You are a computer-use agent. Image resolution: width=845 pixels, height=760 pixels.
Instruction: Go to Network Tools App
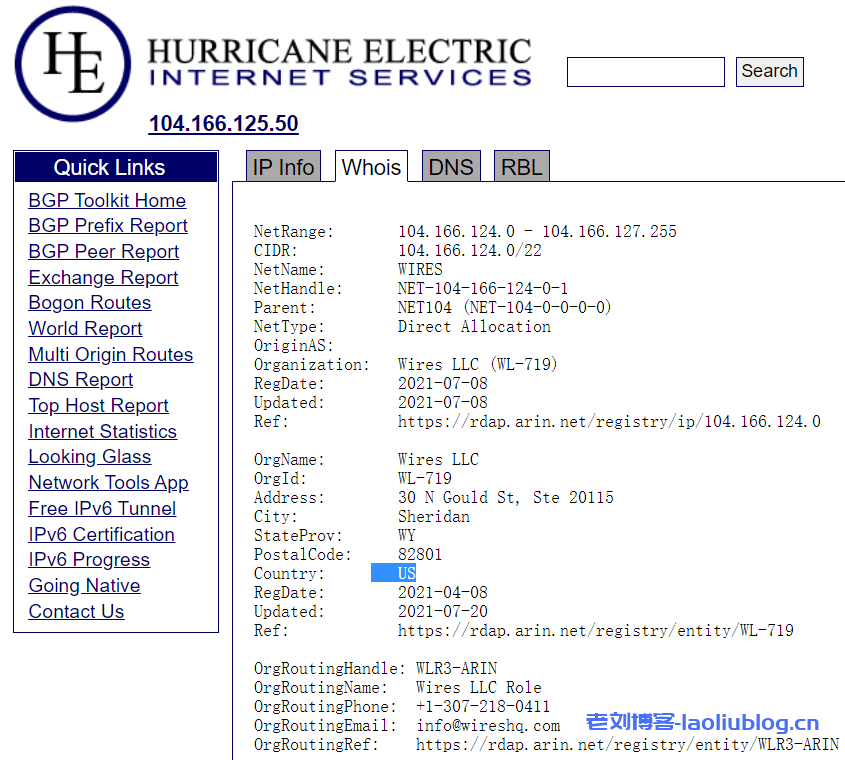click(108, 483)
